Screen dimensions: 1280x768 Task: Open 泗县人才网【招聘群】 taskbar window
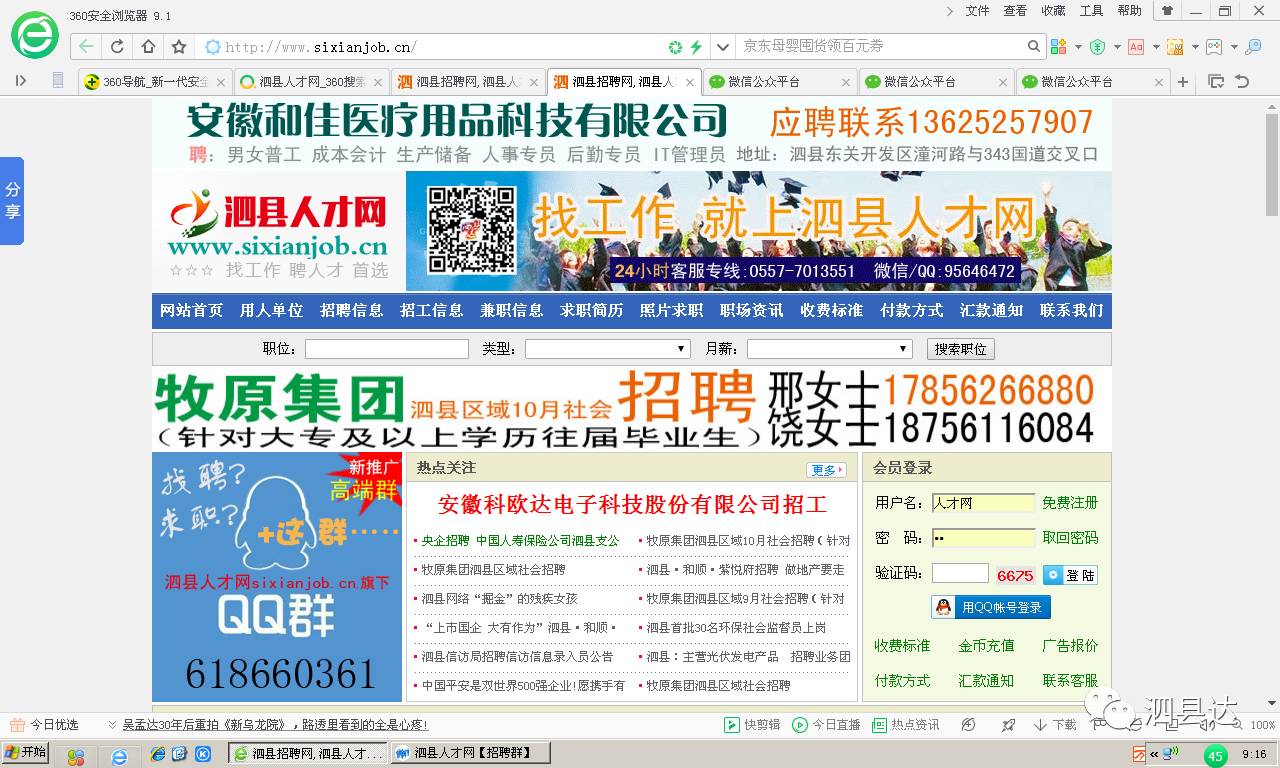[x=471, y=753]
